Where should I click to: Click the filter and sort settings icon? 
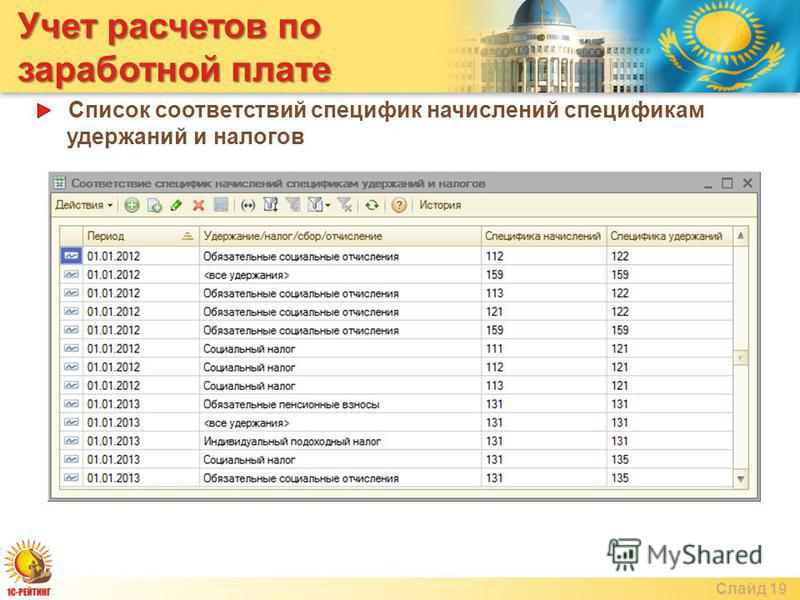click(x=270, y=205)
